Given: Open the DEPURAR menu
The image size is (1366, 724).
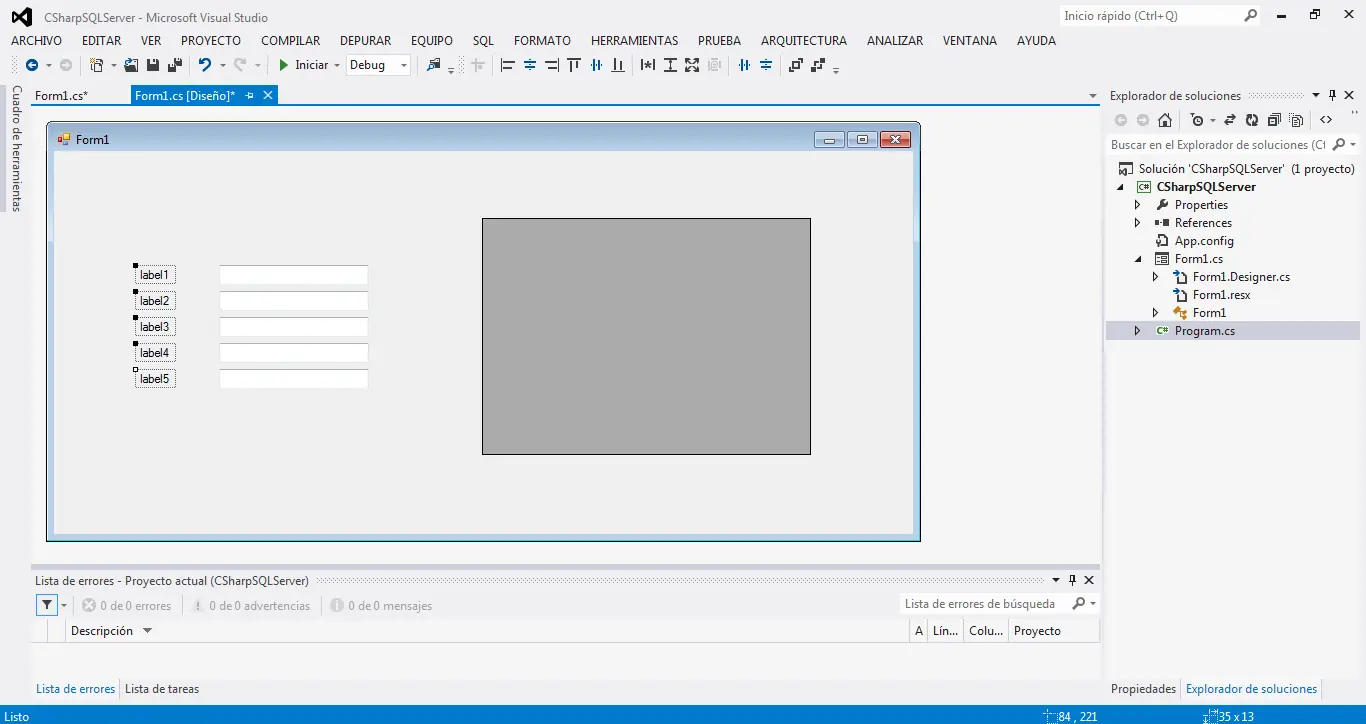Looking at the screenshot, I should (365, 41).
